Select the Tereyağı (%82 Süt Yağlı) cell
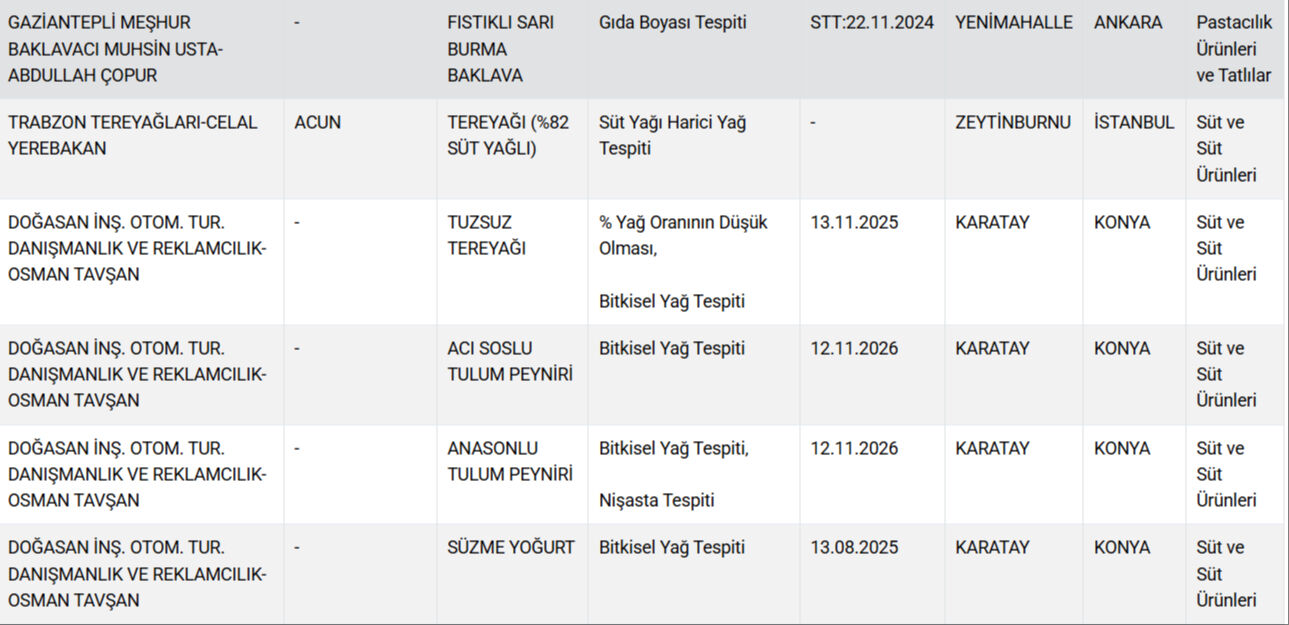The image size is (1289, 625). click(x=508, y=135)
